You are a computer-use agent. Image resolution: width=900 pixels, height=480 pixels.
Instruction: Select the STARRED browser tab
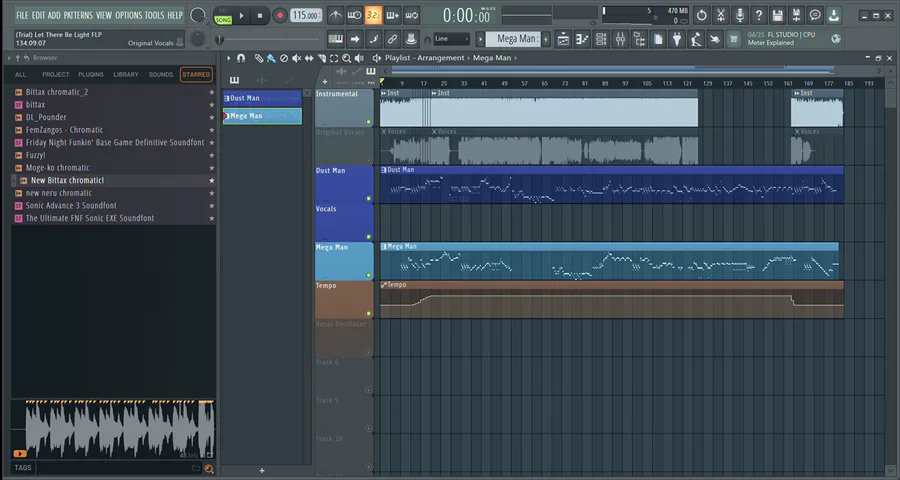(x=196, y=75)
